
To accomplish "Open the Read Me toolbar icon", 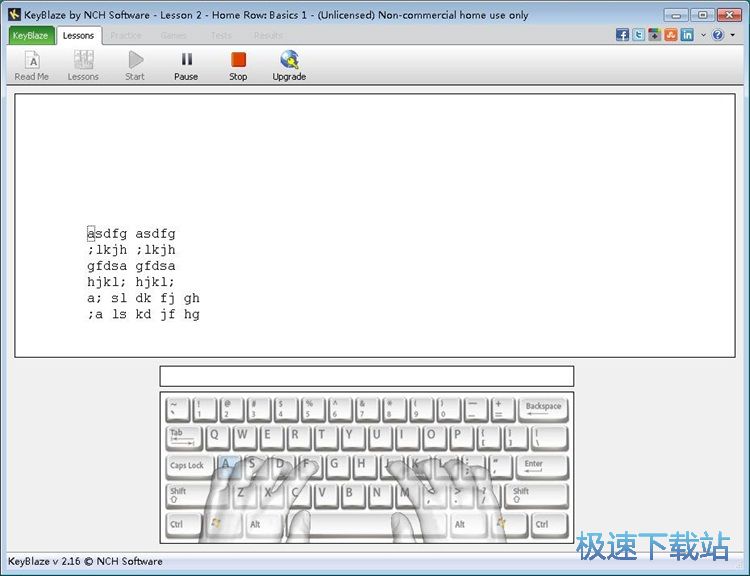I will click(x=32, y=66).
